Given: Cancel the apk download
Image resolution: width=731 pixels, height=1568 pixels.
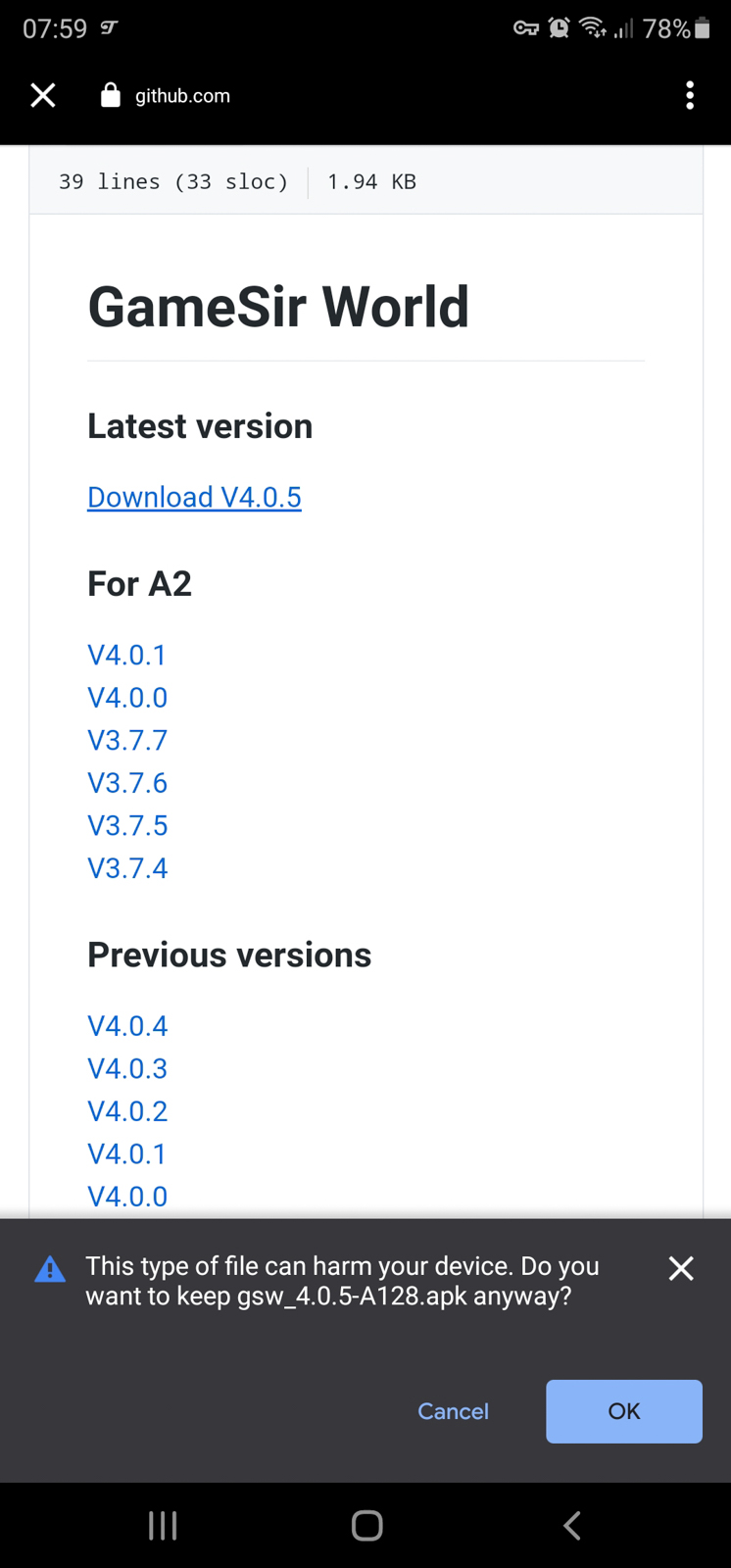Looking at the screenshot, I should tap(453, 1411).
